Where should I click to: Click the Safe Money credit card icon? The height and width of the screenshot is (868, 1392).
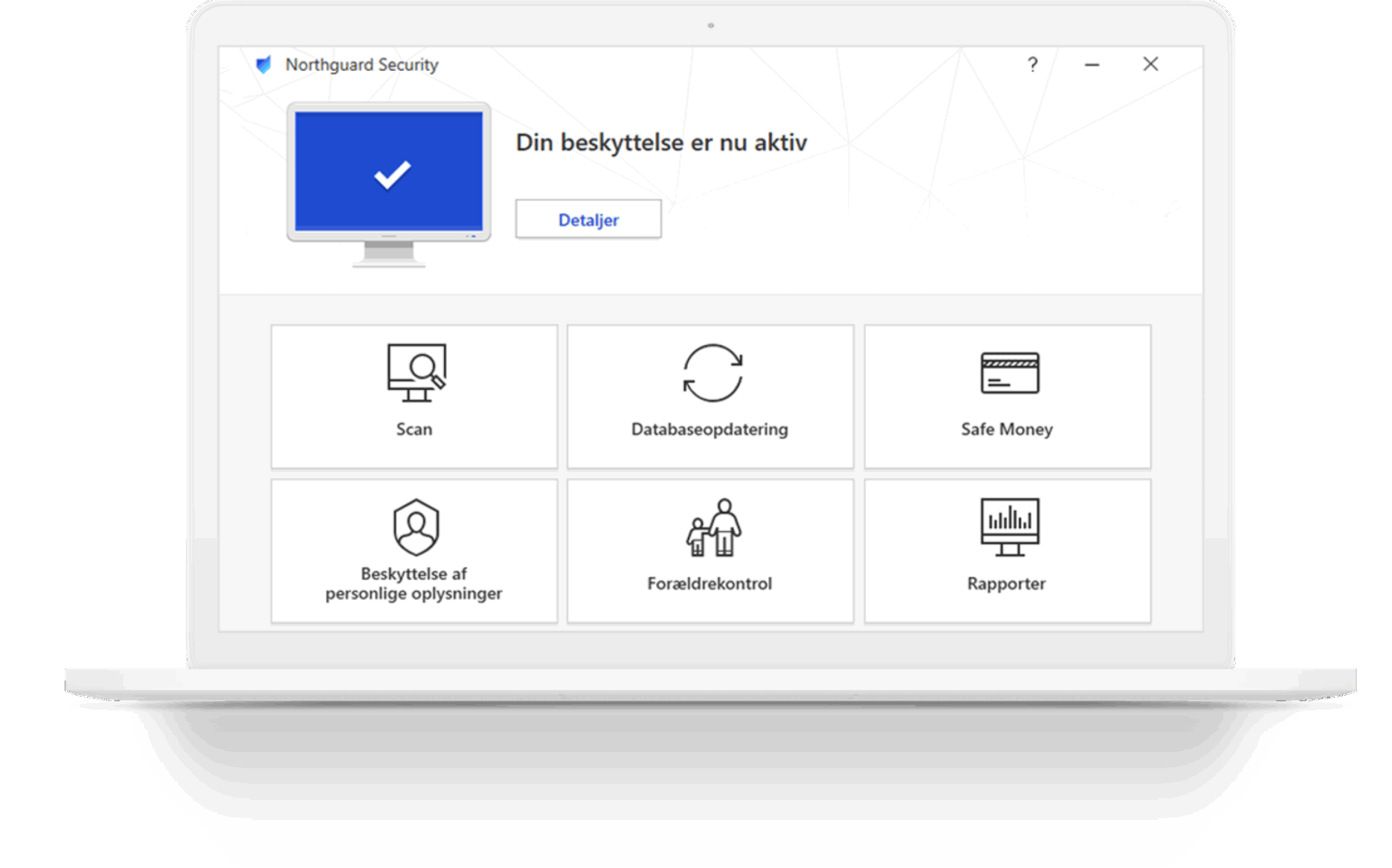click(1009, 372)
